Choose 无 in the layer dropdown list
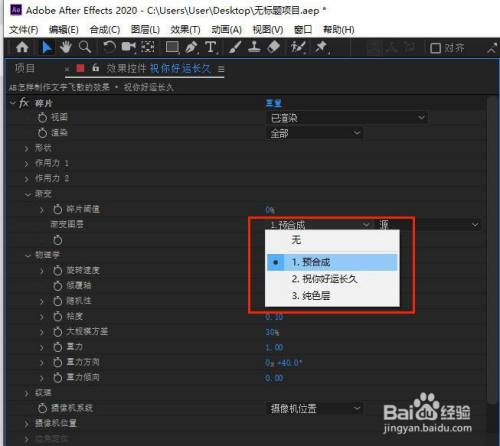 [332, 240]
